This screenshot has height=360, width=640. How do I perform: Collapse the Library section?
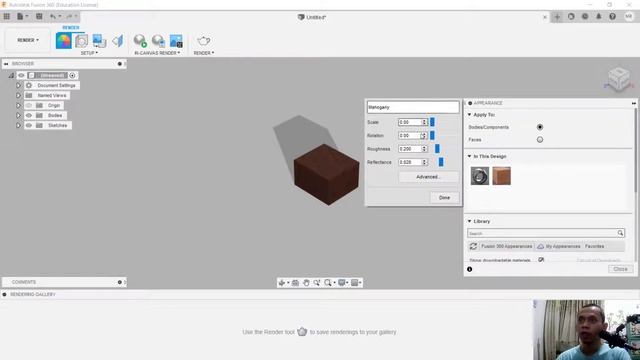click(469, 221)
